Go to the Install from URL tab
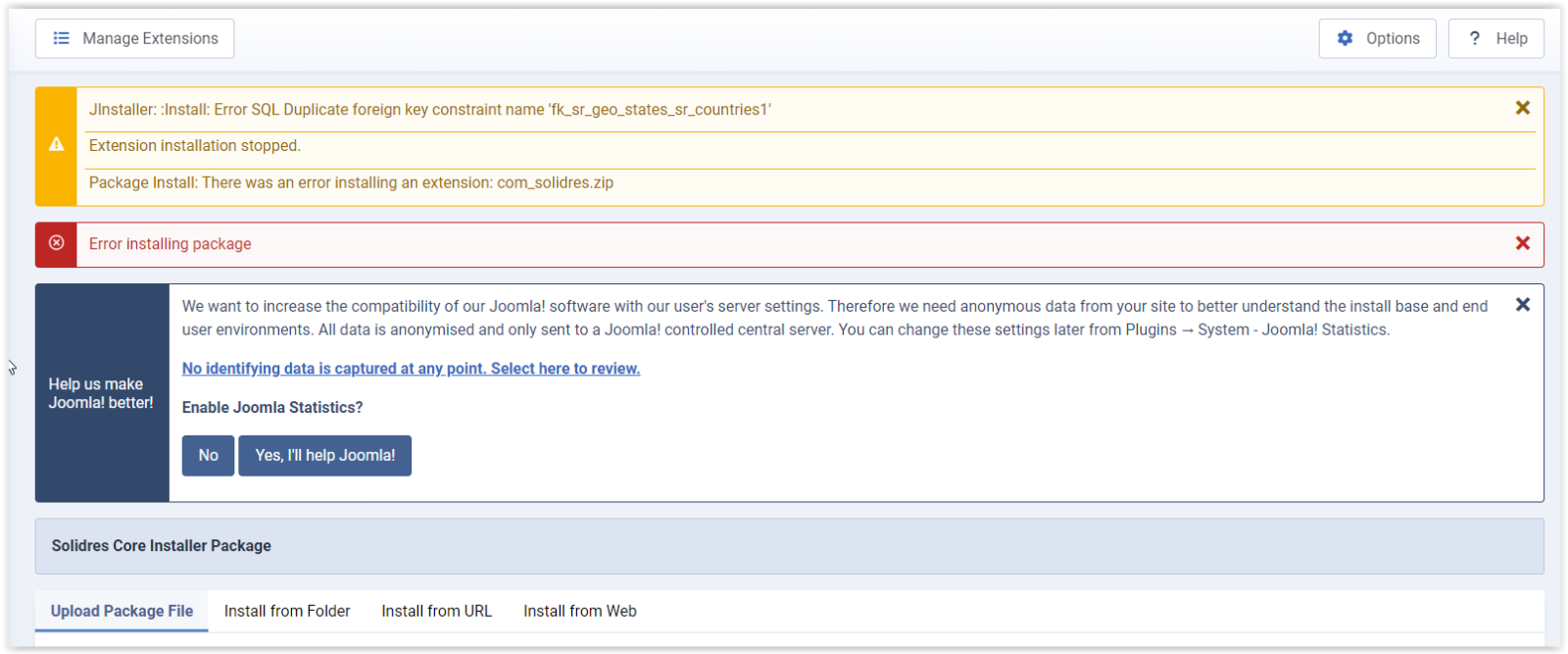1568x654 pixels. click(x=436, y=611)
